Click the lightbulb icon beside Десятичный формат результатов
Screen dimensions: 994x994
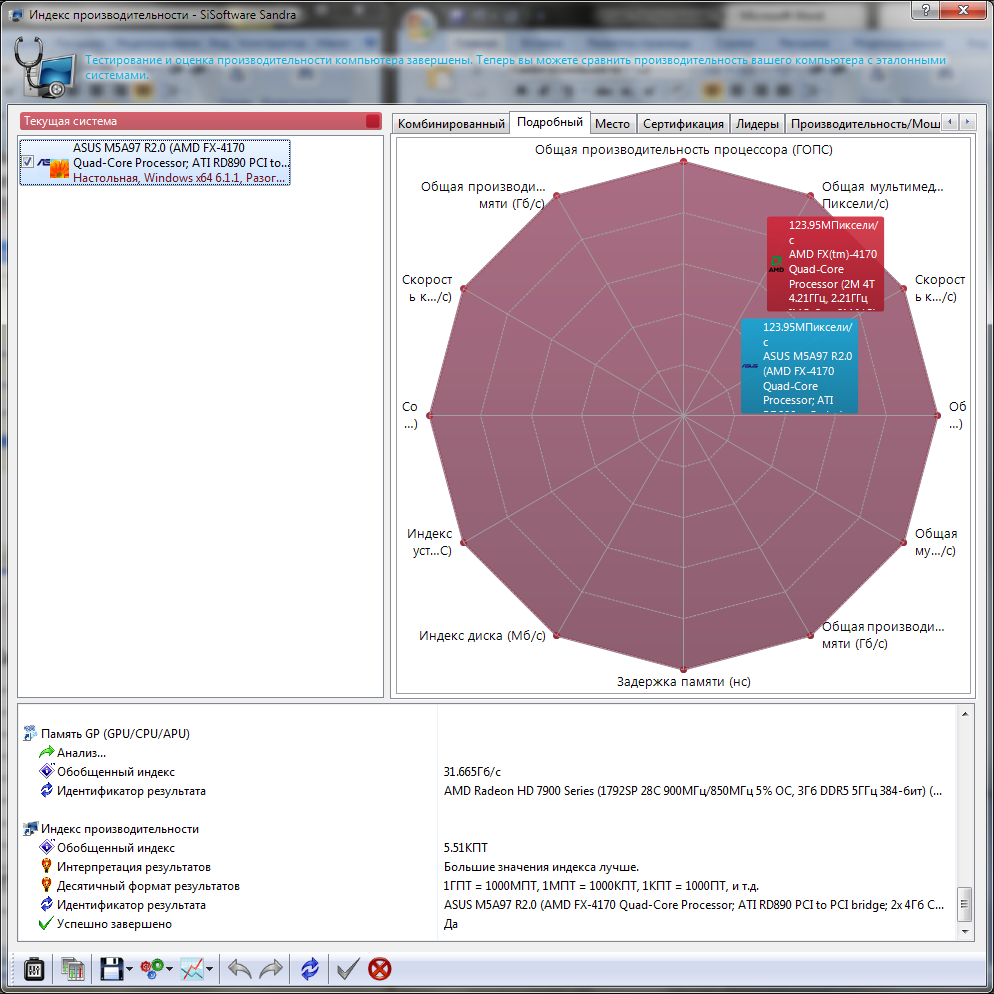46,886
